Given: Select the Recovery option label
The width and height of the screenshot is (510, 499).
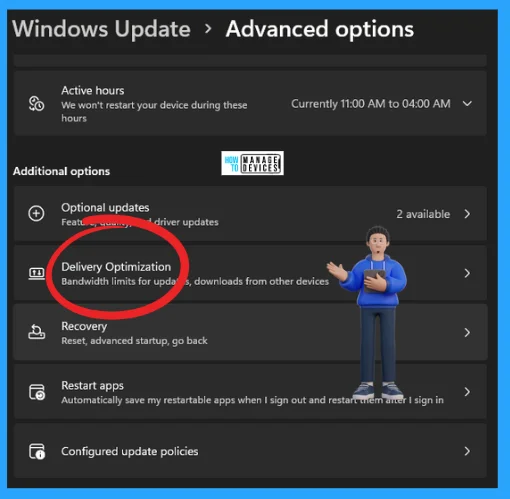Looking at the screenshot, I should (84, 326).
